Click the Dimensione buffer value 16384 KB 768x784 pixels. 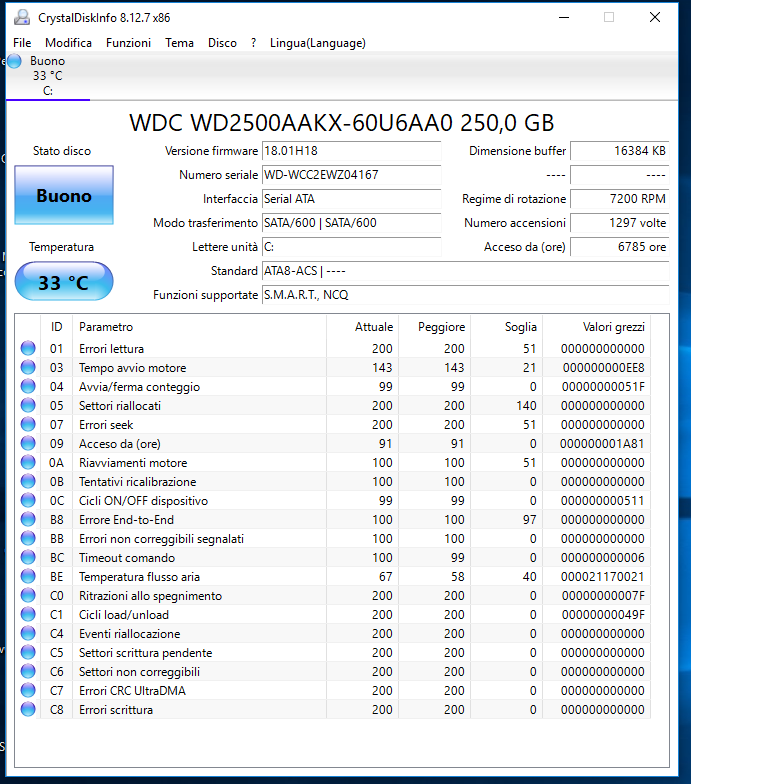pos(620,151)
